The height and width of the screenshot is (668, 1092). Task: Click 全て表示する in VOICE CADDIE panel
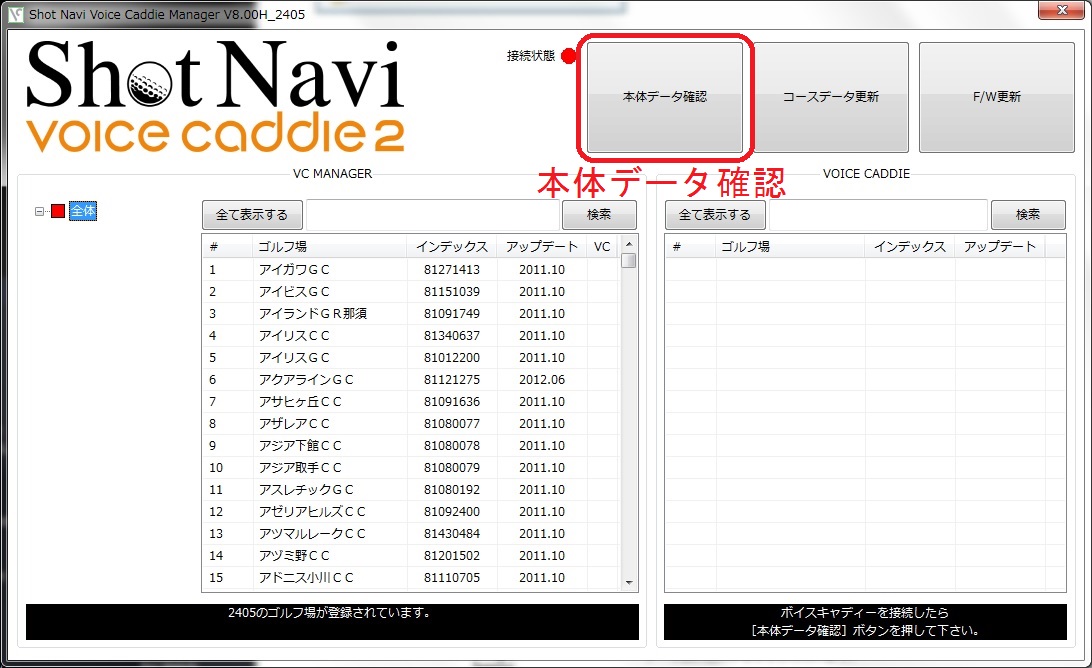(714, 215)
